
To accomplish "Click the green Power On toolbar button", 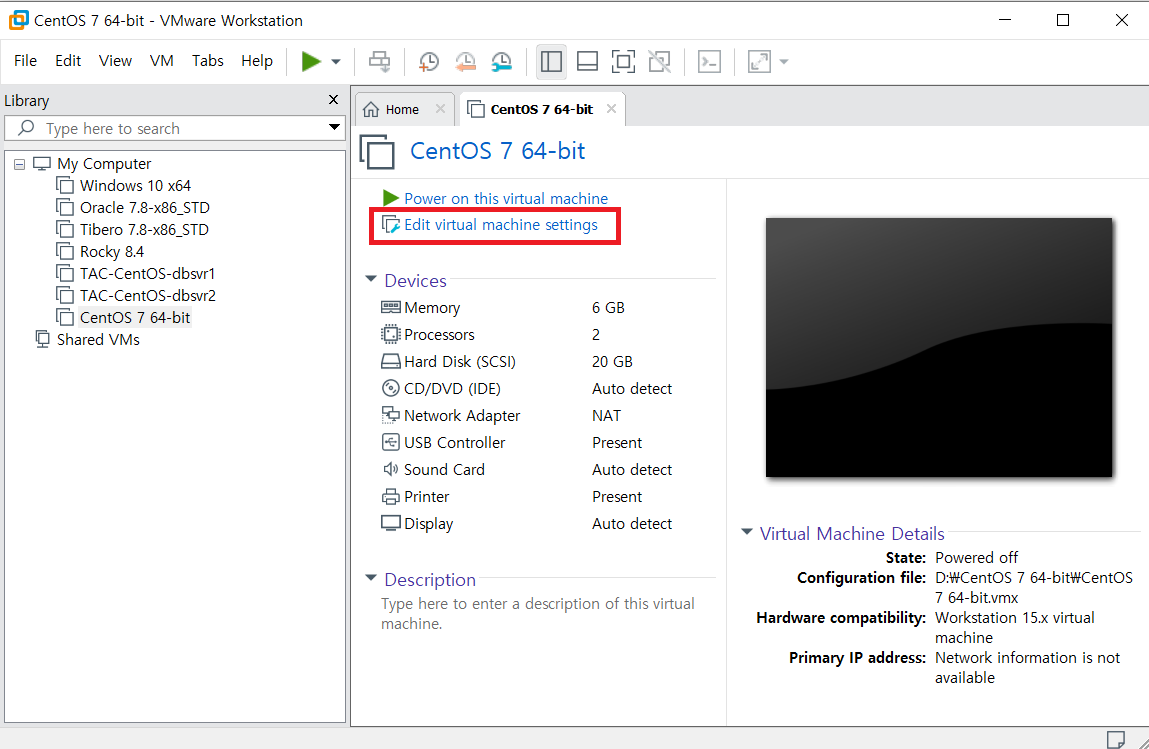I will (x=311, y=62).
